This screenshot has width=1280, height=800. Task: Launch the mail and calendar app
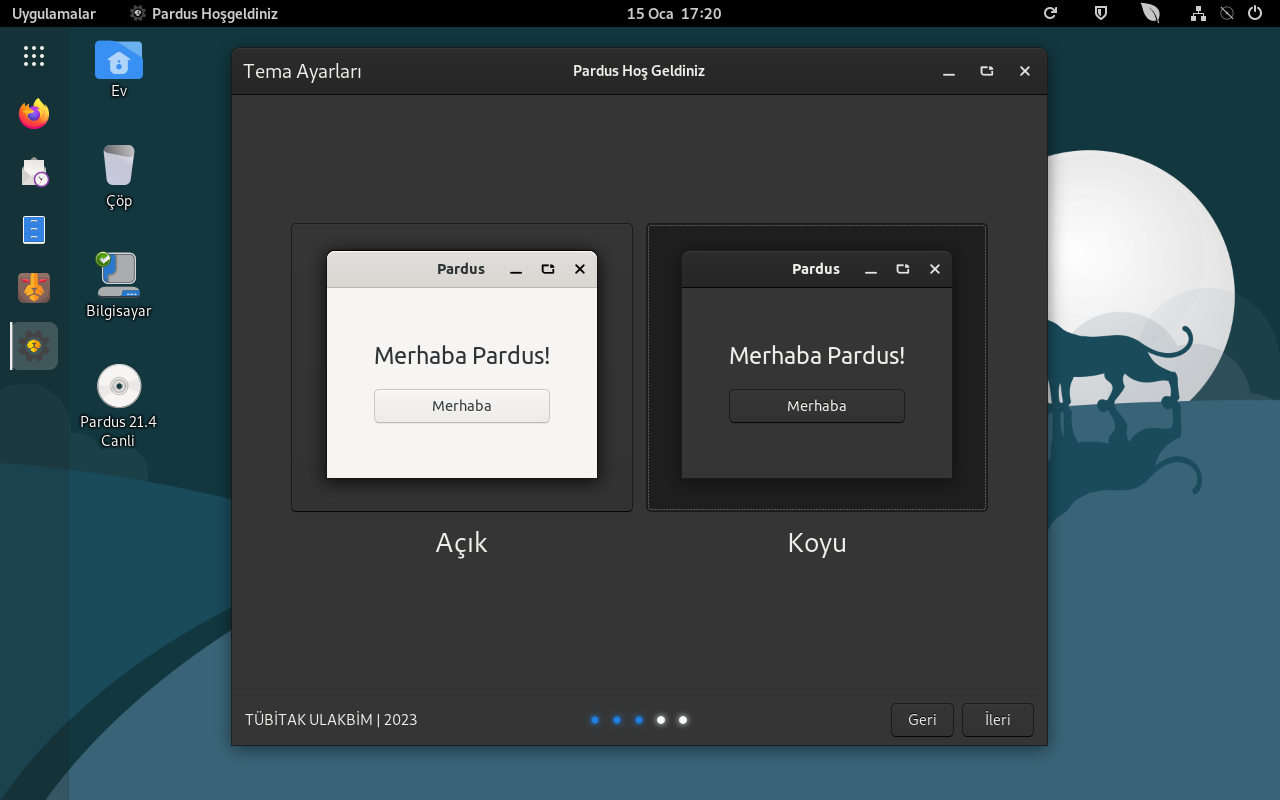pyautogui.click(x=34, y=172)
